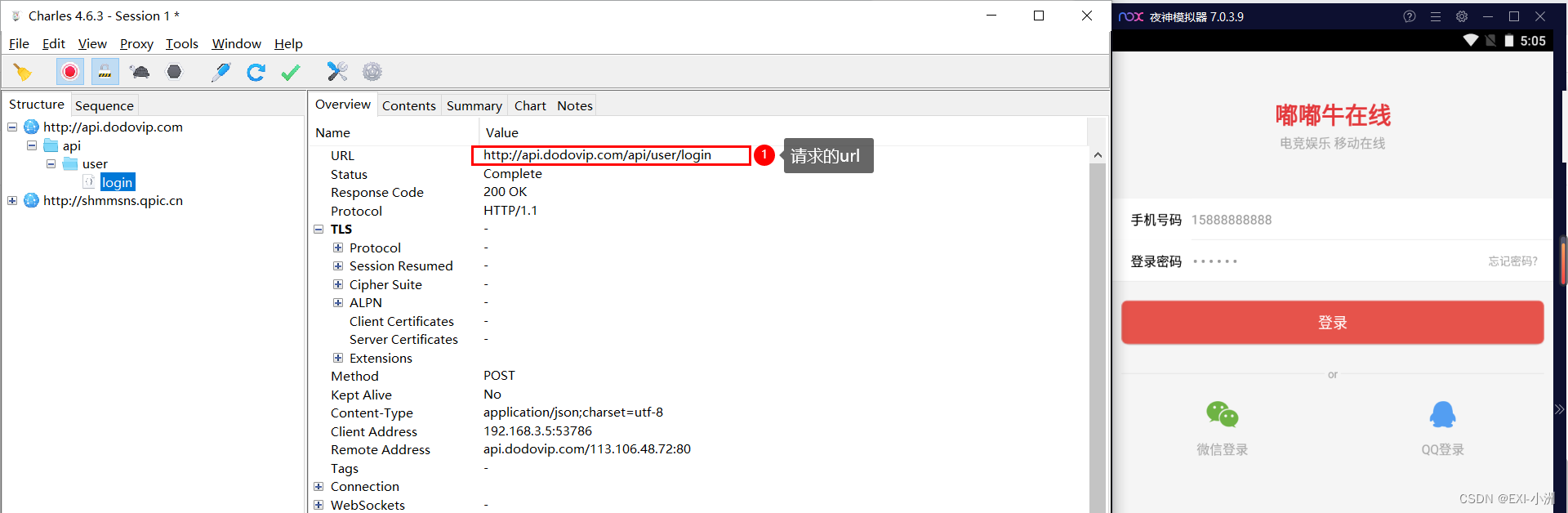
Task: Expand the Cipher Suite row
Action: (338, 284)
